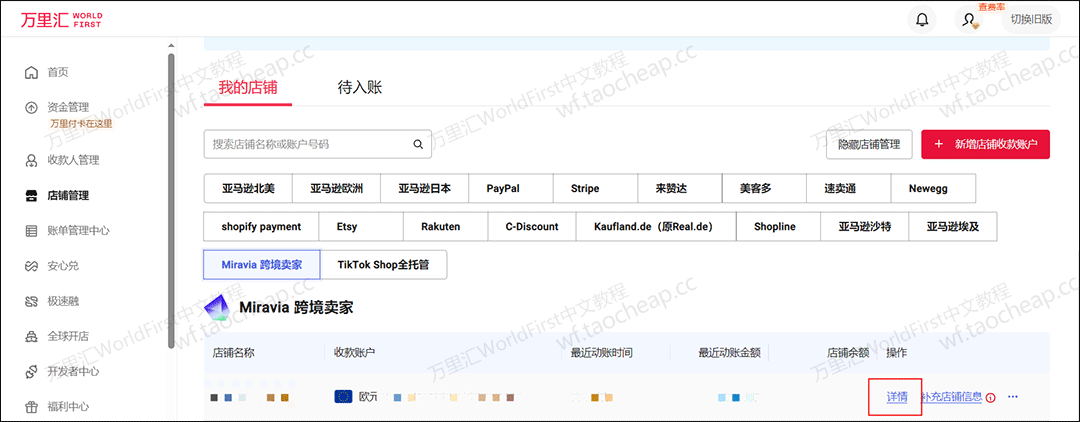Image resolution: width=1080 pixels, height=422 pixels.
Task: Click the 资金管理 upload-arrow icon
Action: pos(31,107)
